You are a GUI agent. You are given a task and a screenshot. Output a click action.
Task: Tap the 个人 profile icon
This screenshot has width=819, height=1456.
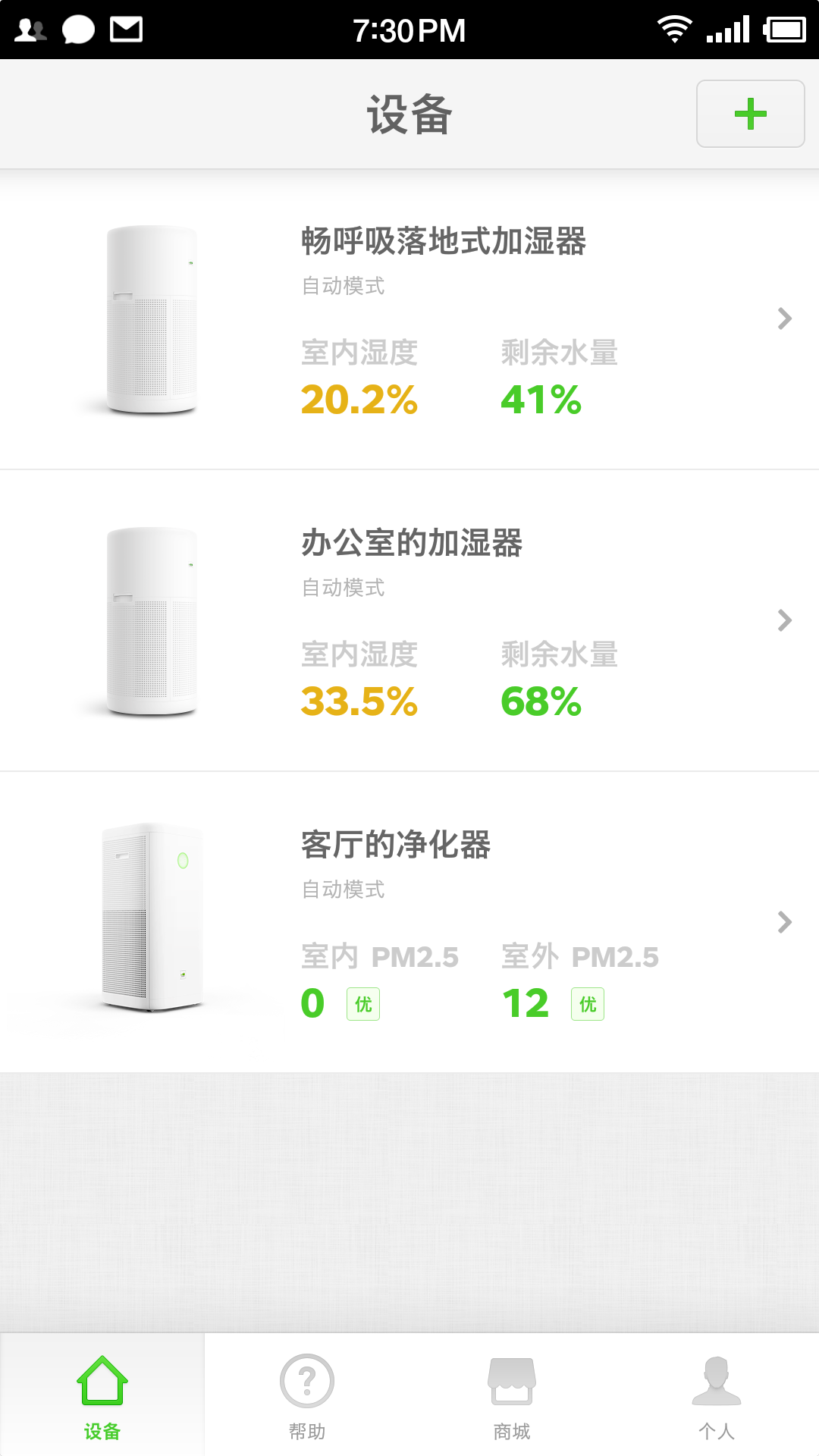click(x=717, y=1380)
